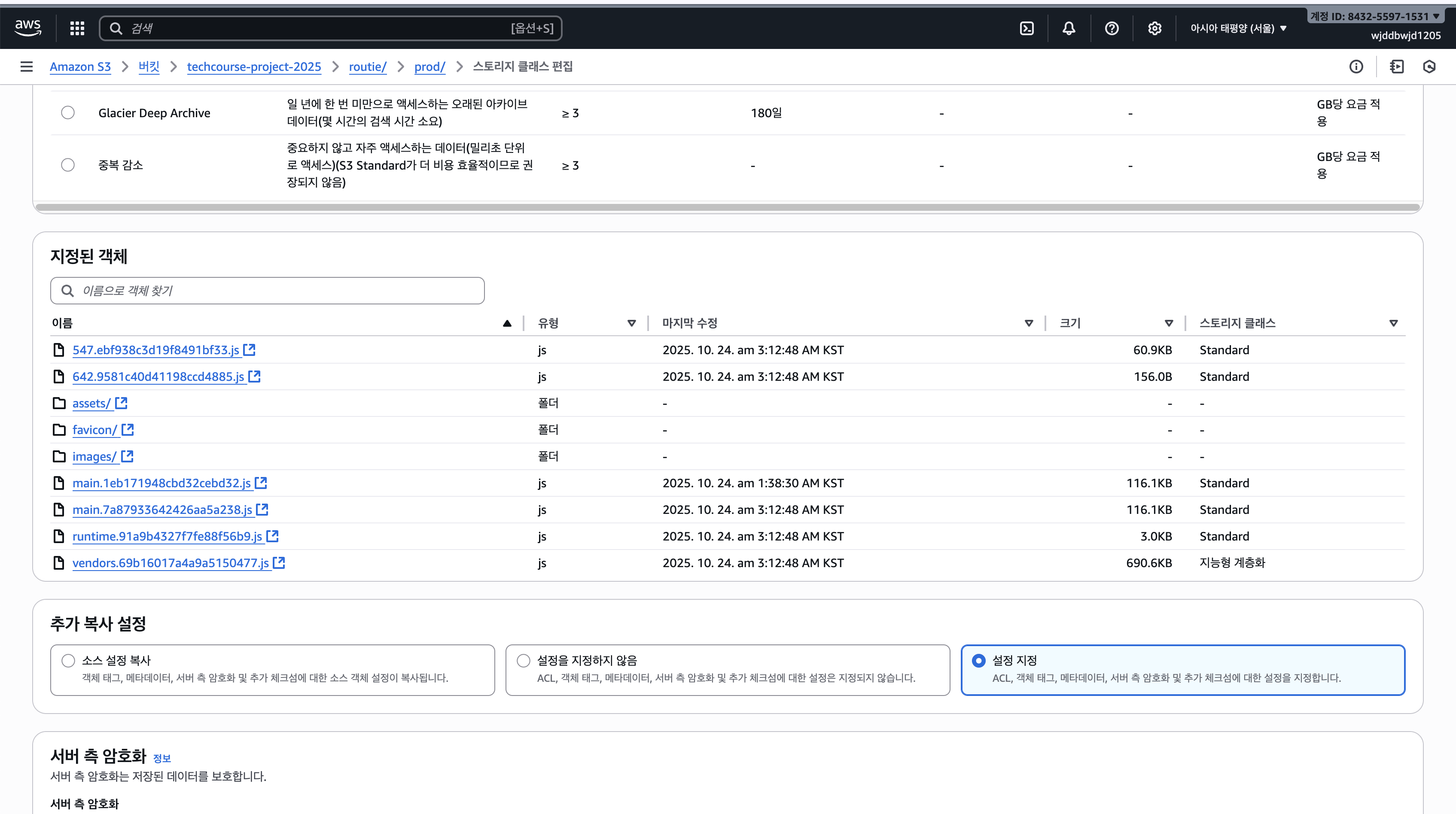This screenshot has height=814, width=1456.
Task: Open the notifications bell
Action: (x=1069, y=28)
